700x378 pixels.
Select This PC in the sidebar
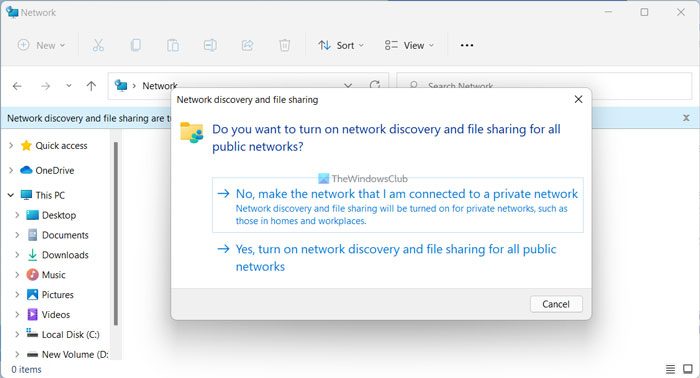[x=50, y=195]
